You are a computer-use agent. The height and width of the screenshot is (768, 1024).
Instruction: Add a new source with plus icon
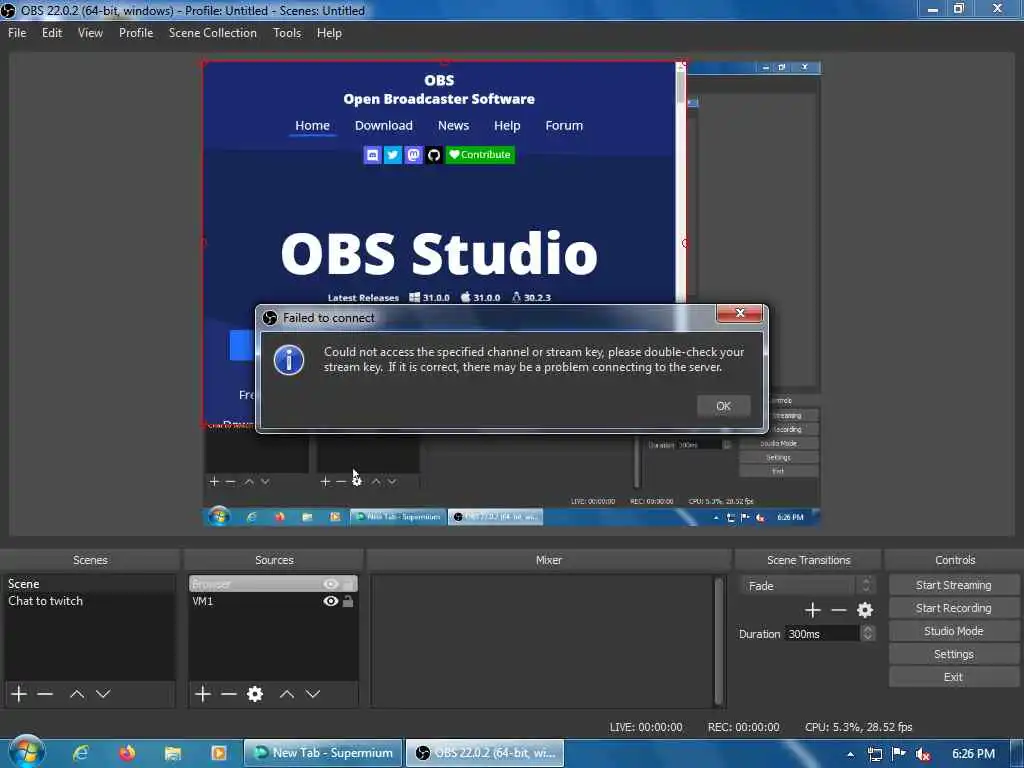(x=202, y=694)
